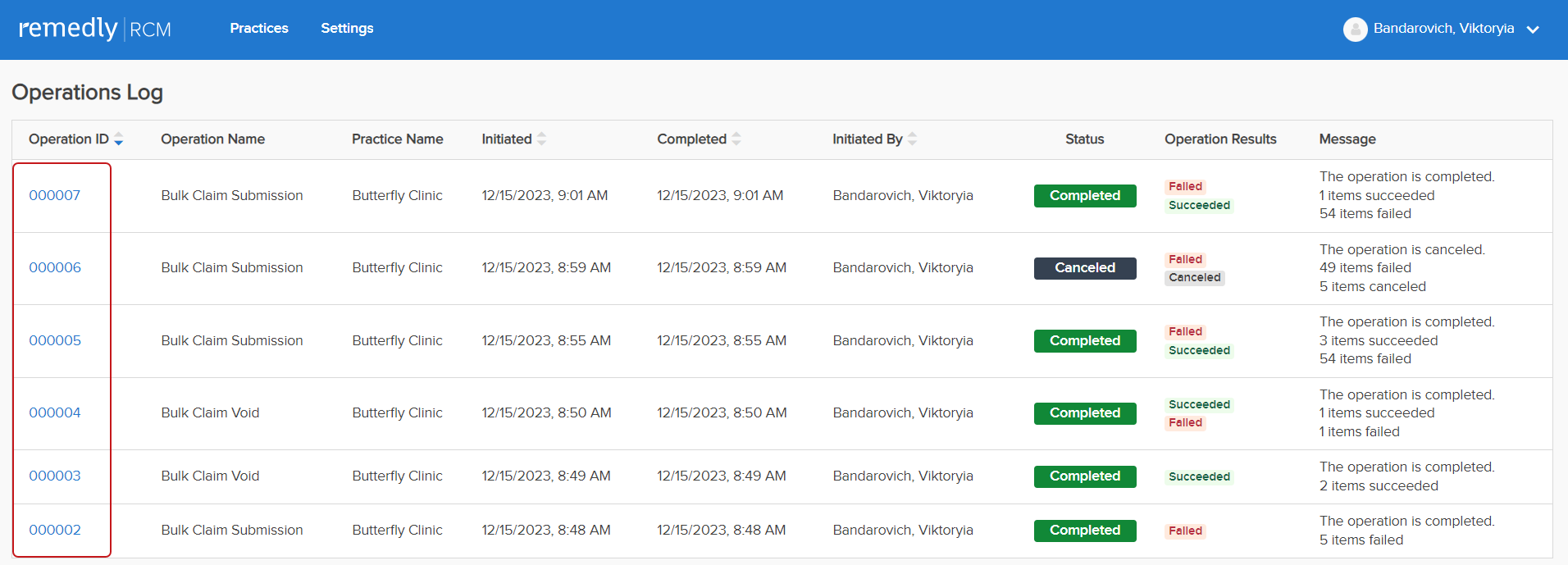The height and width of the screenshot is (565, 1568).
Task: Open operation 000002 link
Action: (55, 530)
